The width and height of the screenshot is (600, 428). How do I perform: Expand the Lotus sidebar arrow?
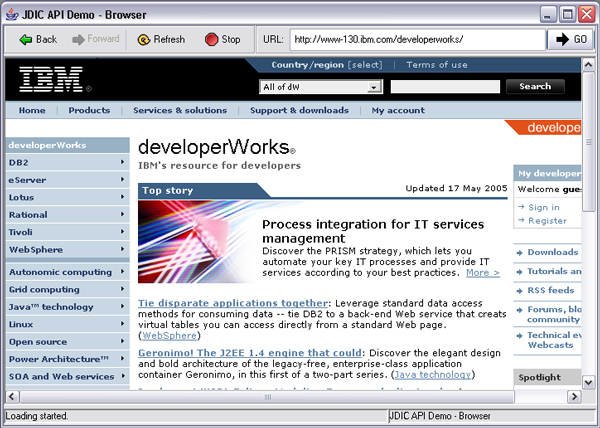[122, 197]
